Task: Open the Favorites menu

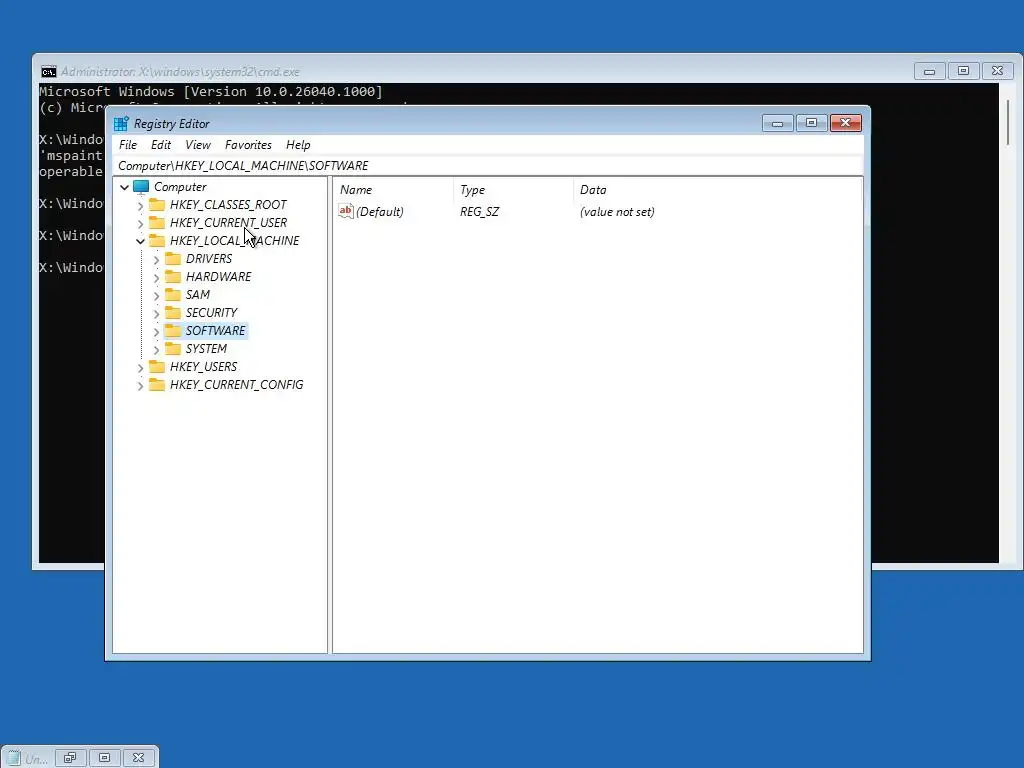Action: [x=248, y=145]
